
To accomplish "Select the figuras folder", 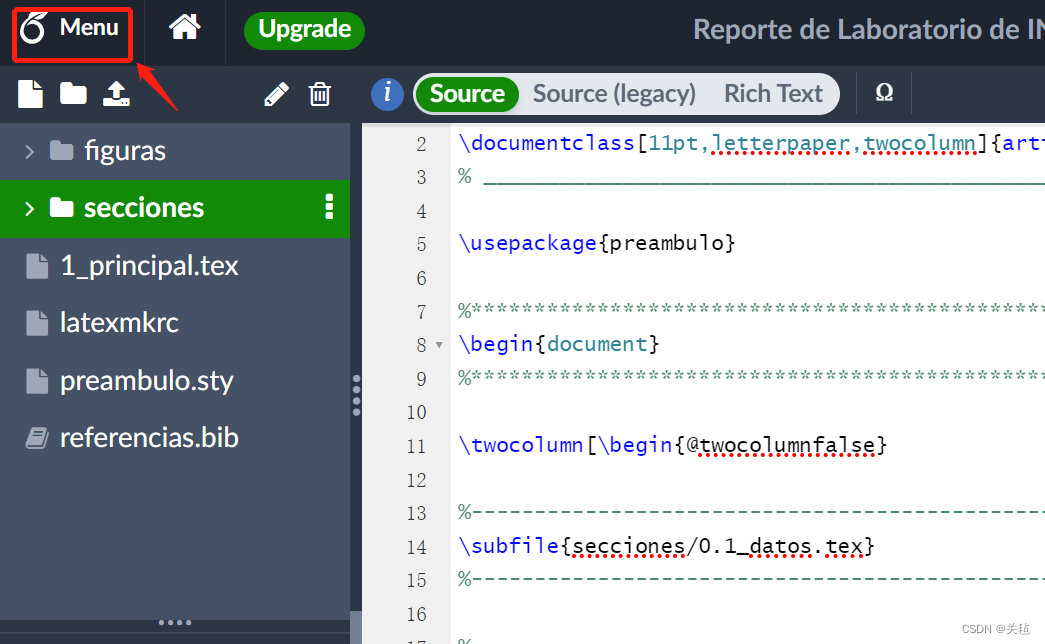I will point(175,151).
